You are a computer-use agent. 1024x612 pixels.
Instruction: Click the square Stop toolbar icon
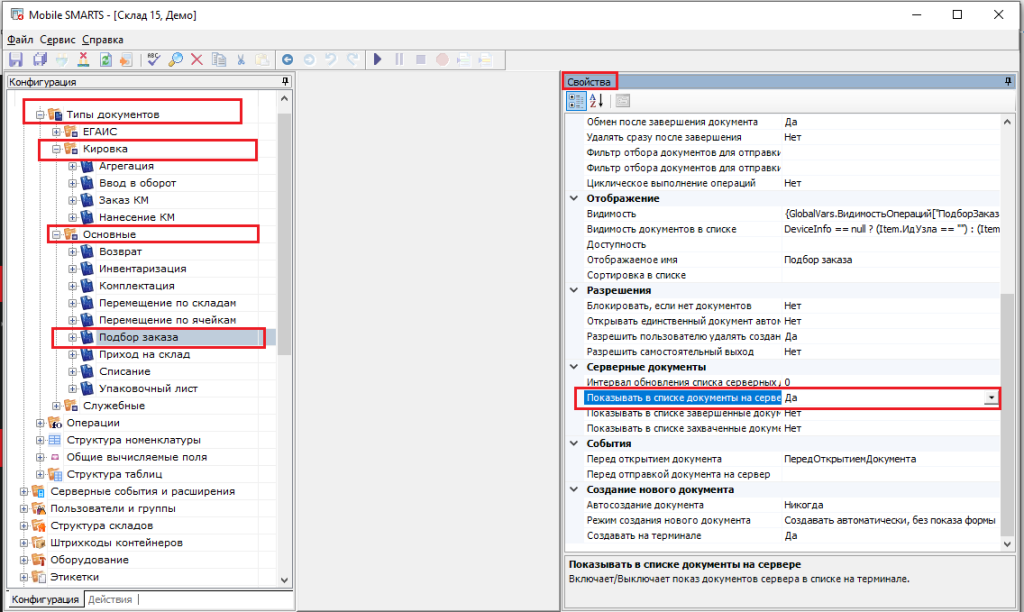(421, 59)
